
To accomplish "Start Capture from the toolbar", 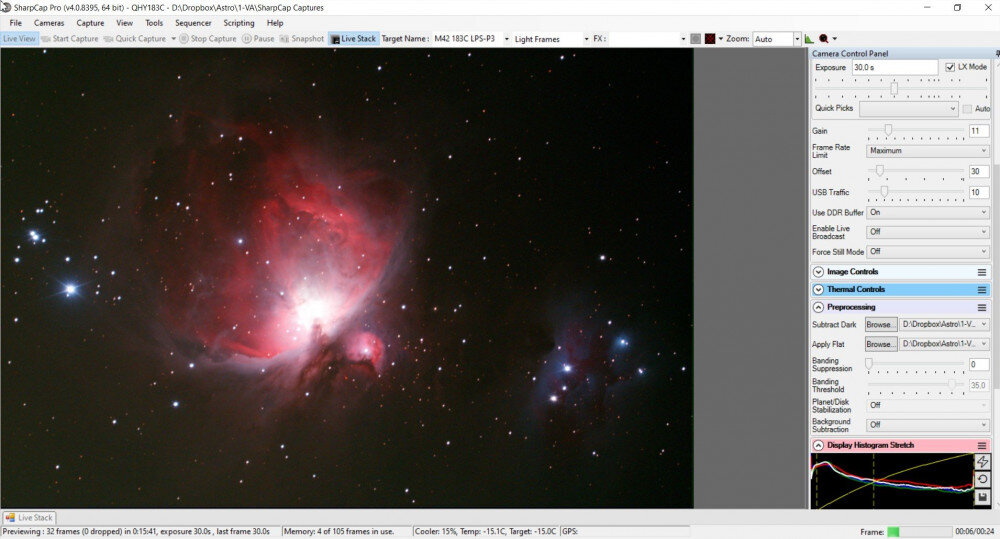I will pyautogui.click(x=70, y=39).
